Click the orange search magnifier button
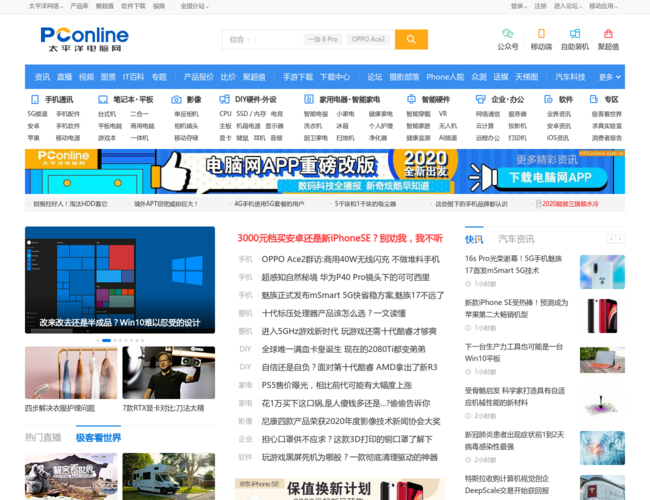The width and height of the screenshot is (650, 500). click(410, 39)
